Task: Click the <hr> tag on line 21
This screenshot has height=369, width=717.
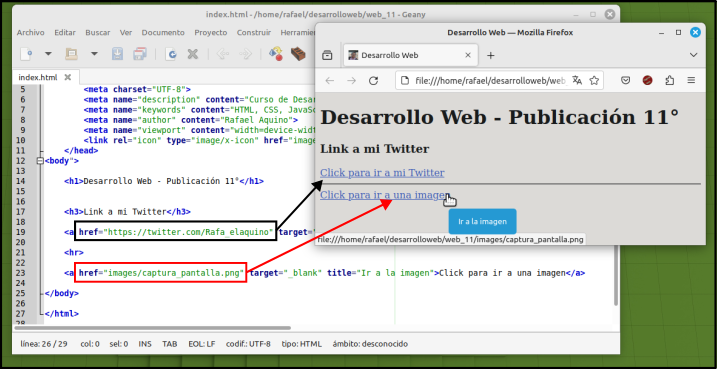Action: tap(74, 252)
